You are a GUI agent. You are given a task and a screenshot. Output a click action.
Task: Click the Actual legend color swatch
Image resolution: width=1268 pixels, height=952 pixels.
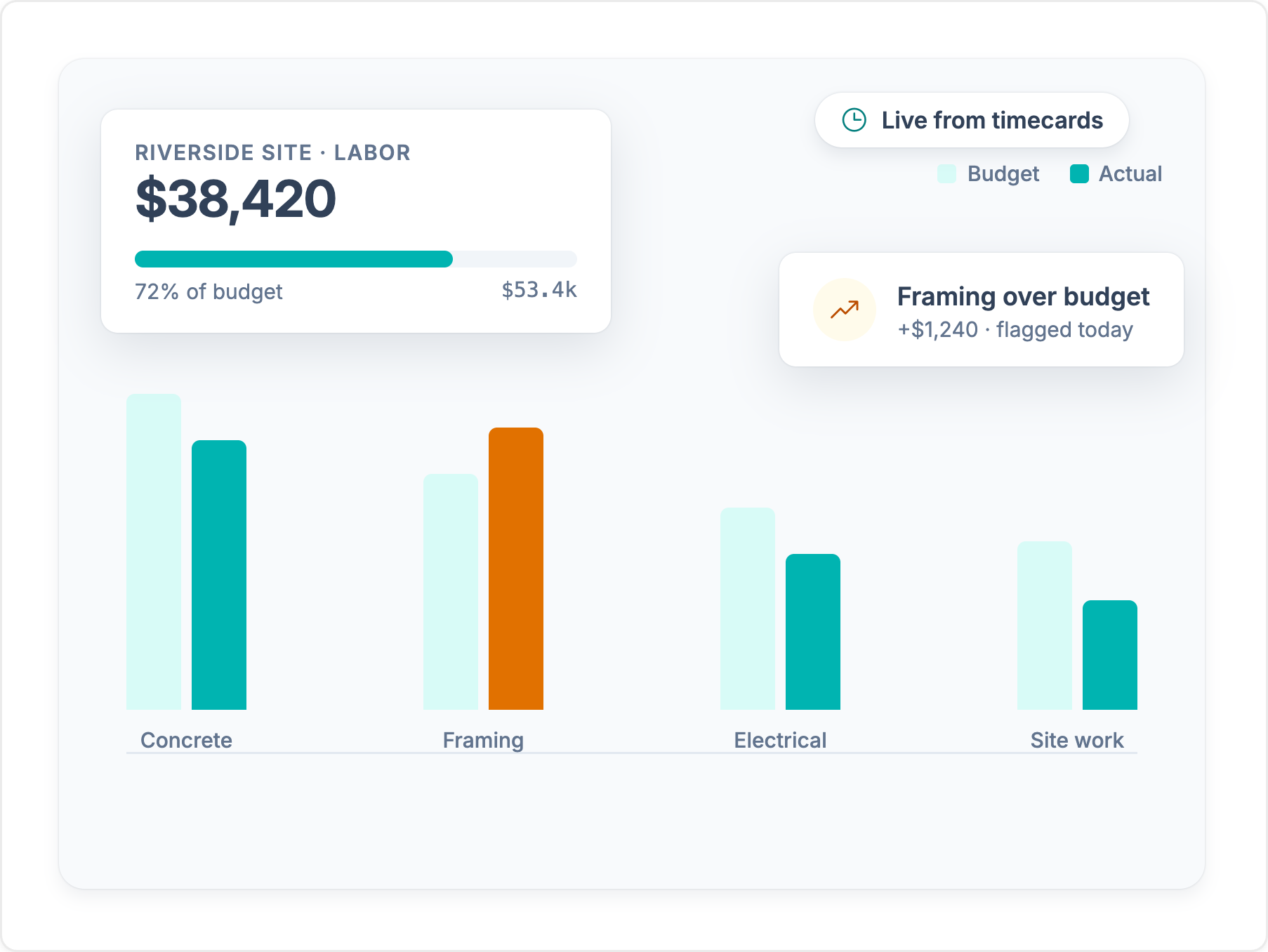(x=1079, y=173)
